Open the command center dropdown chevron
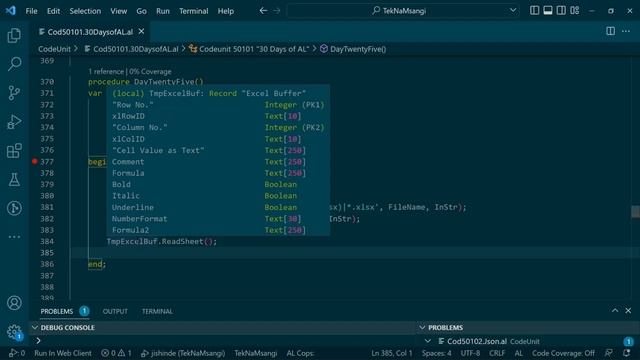 pyautogui.click(x=513, y=11)
